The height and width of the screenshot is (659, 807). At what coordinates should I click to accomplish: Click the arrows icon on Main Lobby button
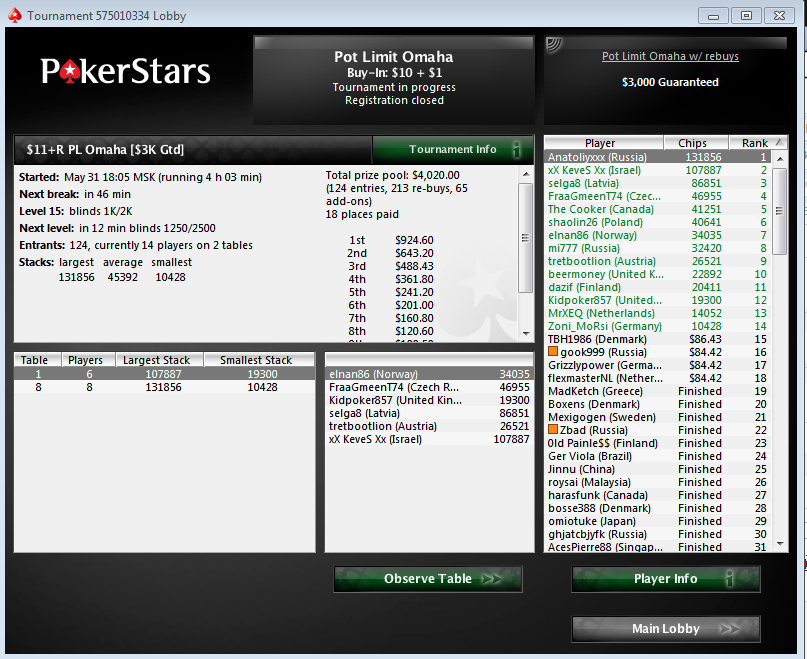click(x=729, y=629)
